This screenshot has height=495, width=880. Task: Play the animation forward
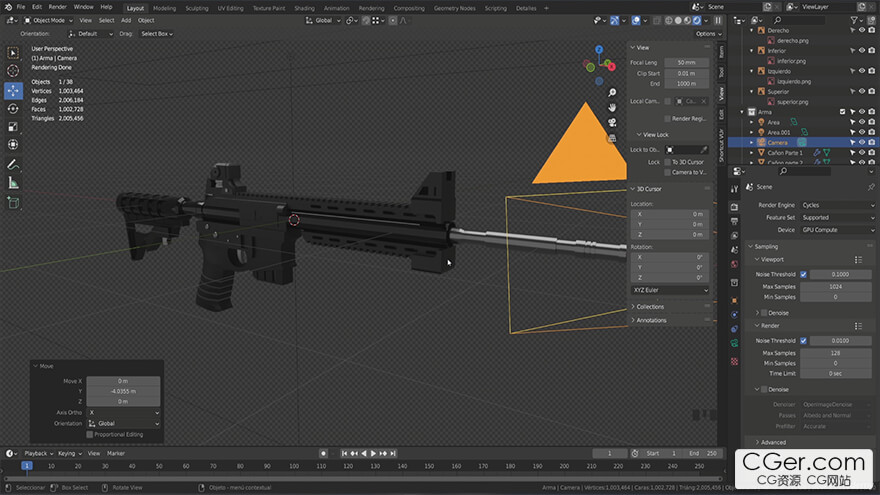point(373,453)
